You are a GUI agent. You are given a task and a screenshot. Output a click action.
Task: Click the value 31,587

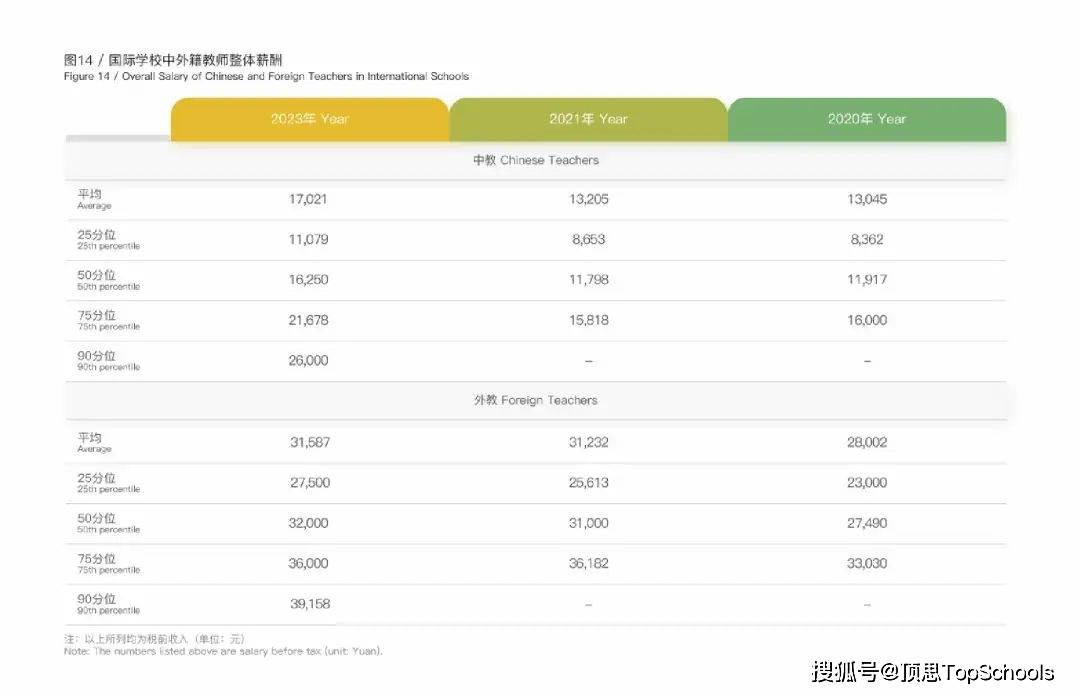[x=309, y=442]
